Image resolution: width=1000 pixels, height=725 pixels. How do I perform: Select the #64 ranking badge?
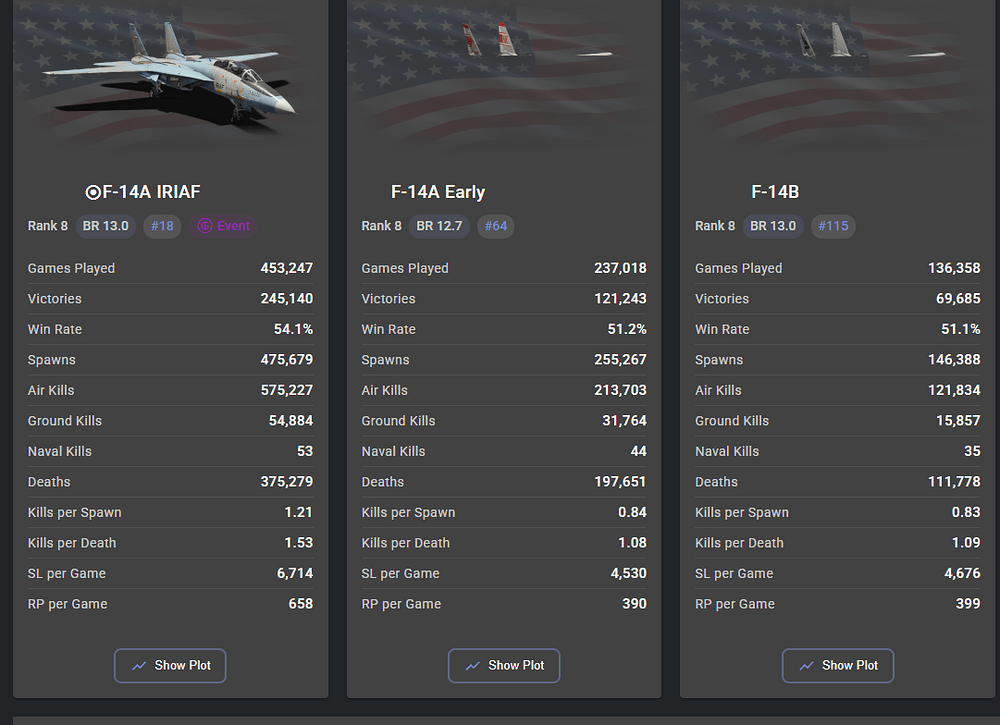496,226
